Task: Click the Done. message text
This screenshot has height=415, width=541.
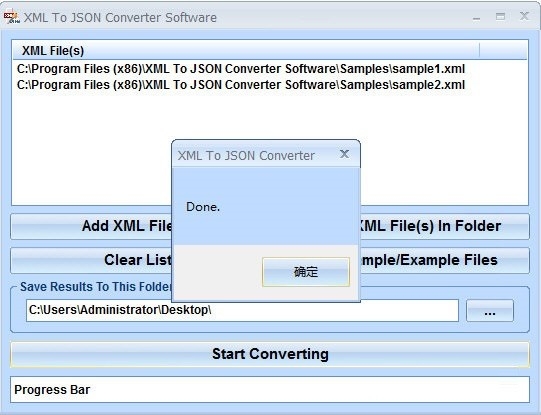Action: point(203,207)
